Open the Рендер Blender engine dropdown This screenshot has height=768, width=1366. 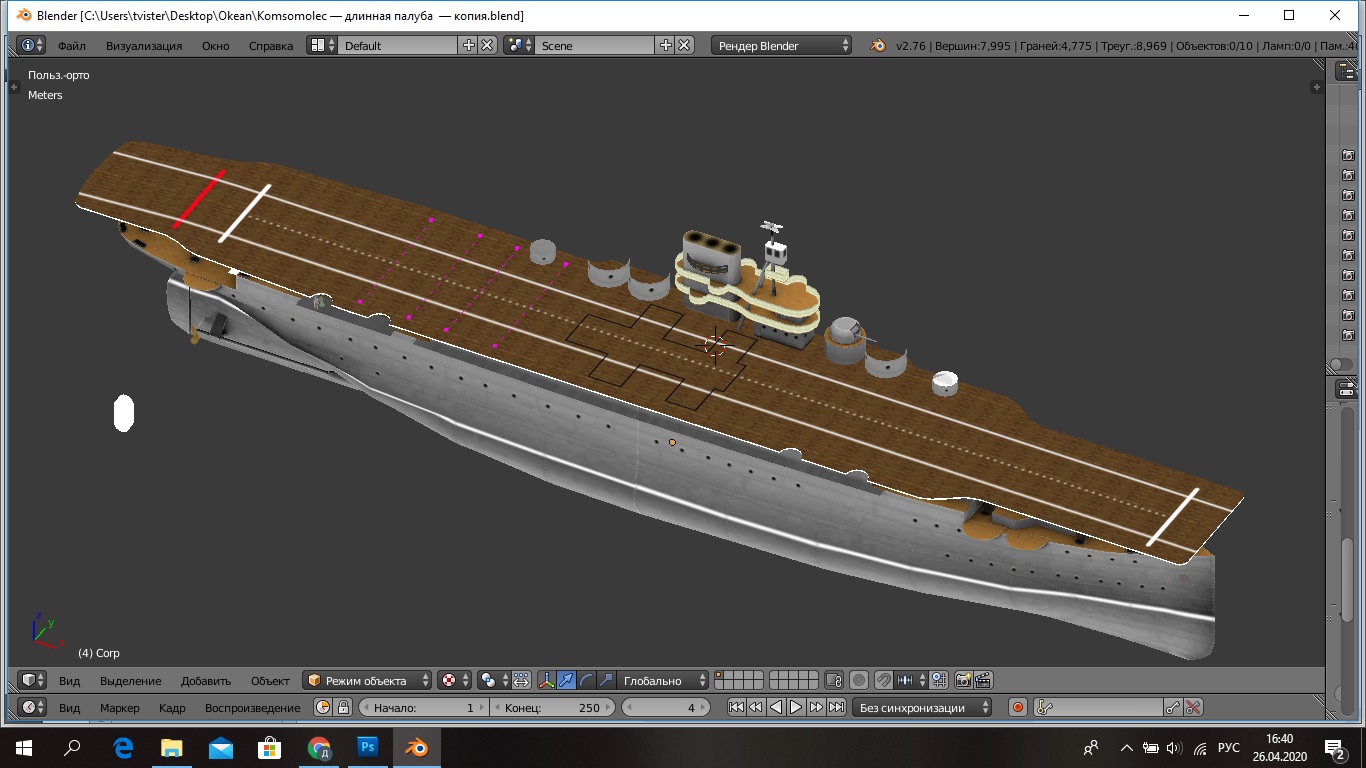pyautogui.click(x=782, y=45)
